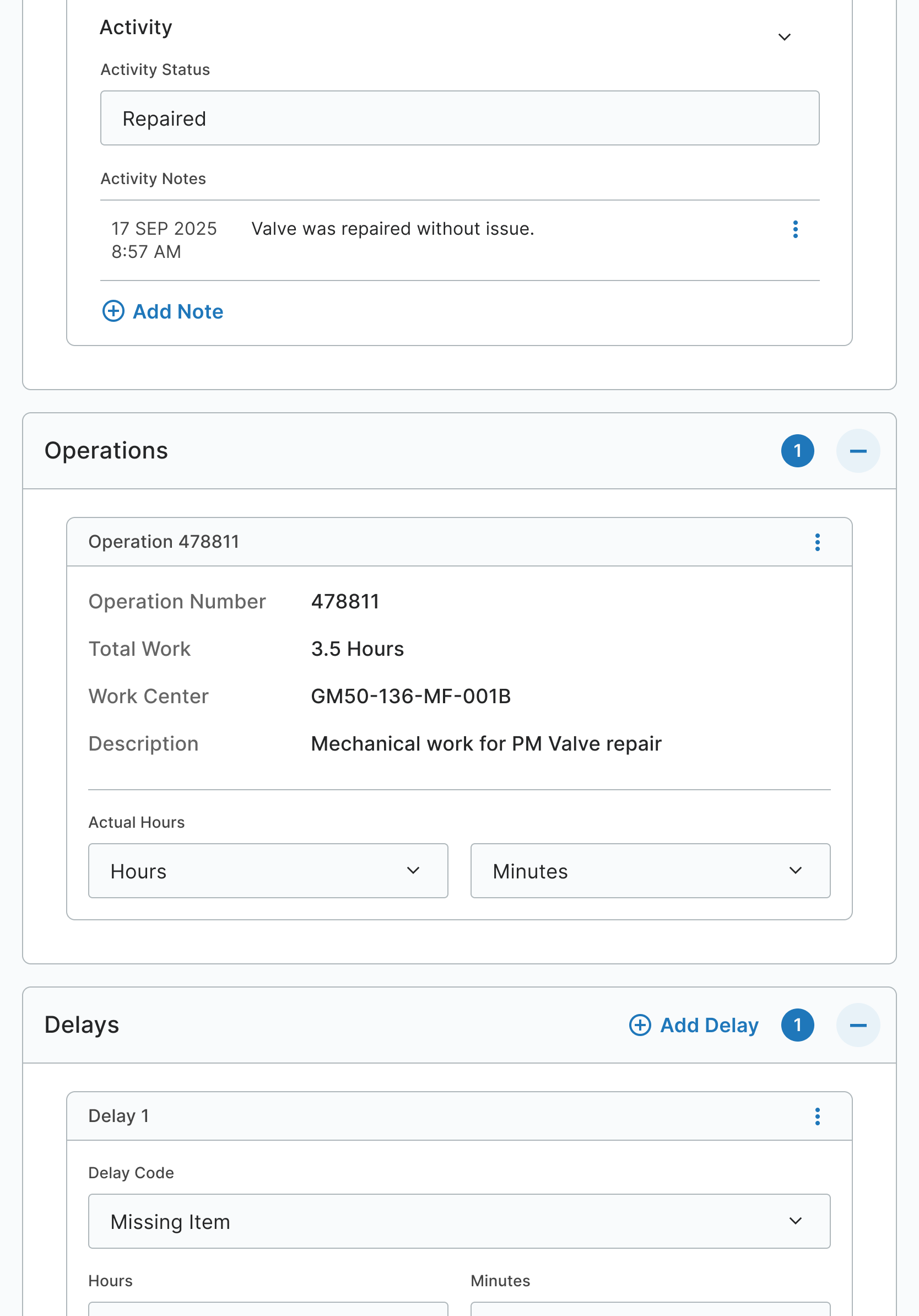Click the Add Note link
The height and width of the screenshot is (1316, 919).
click(178, 312)
